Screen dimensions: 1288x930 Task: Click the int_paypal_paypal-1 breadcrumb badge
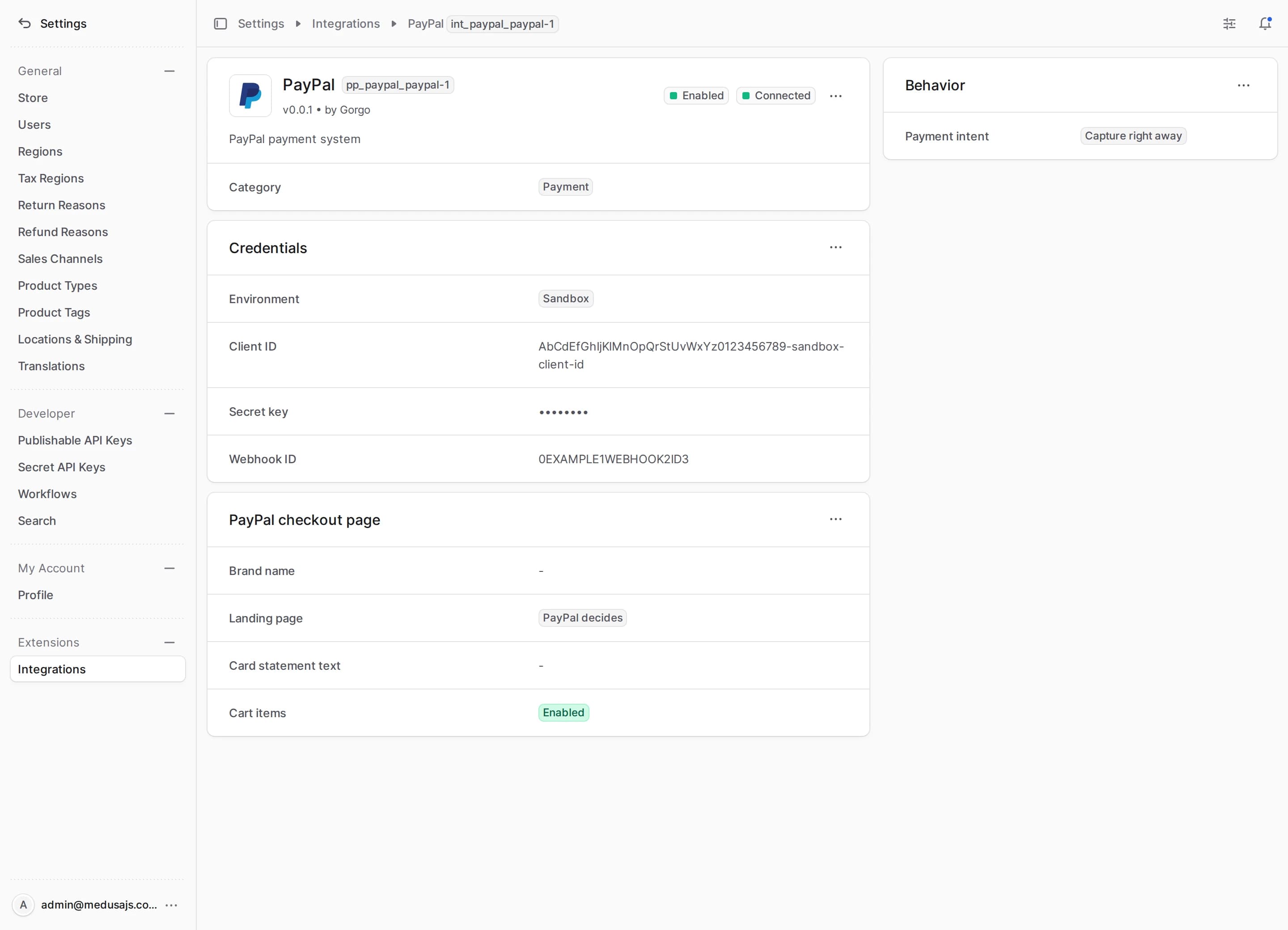(502, 24)
